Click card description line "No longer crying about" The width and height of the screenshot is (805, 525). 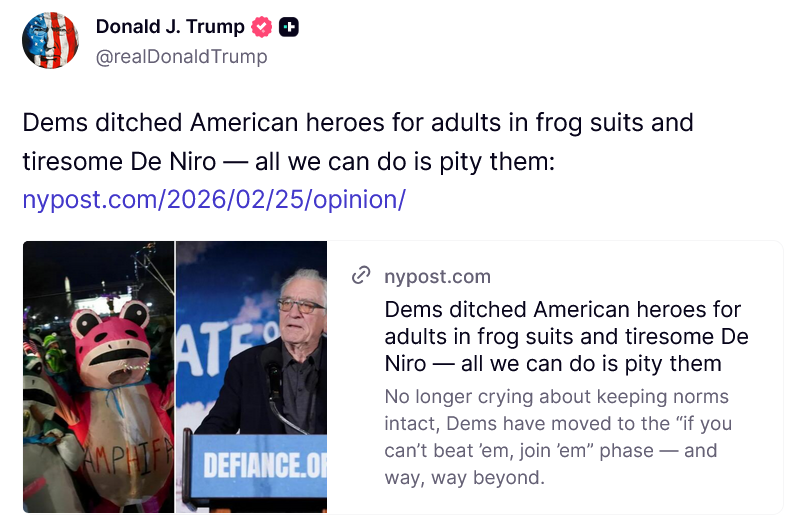(556, 396)
